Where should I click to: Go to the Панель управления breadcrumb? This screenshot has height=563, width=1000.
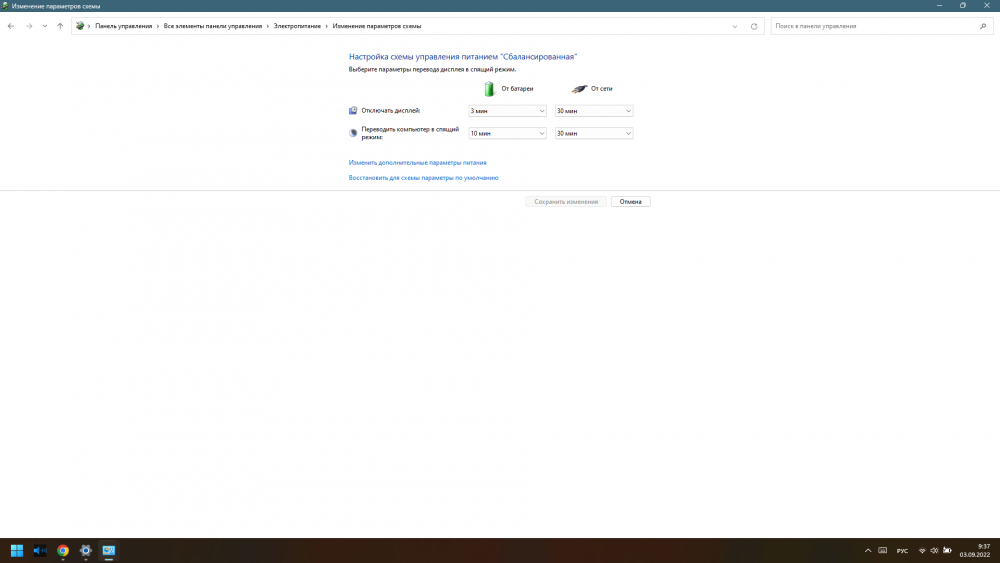pyautogui.click(x=125, y=26)
